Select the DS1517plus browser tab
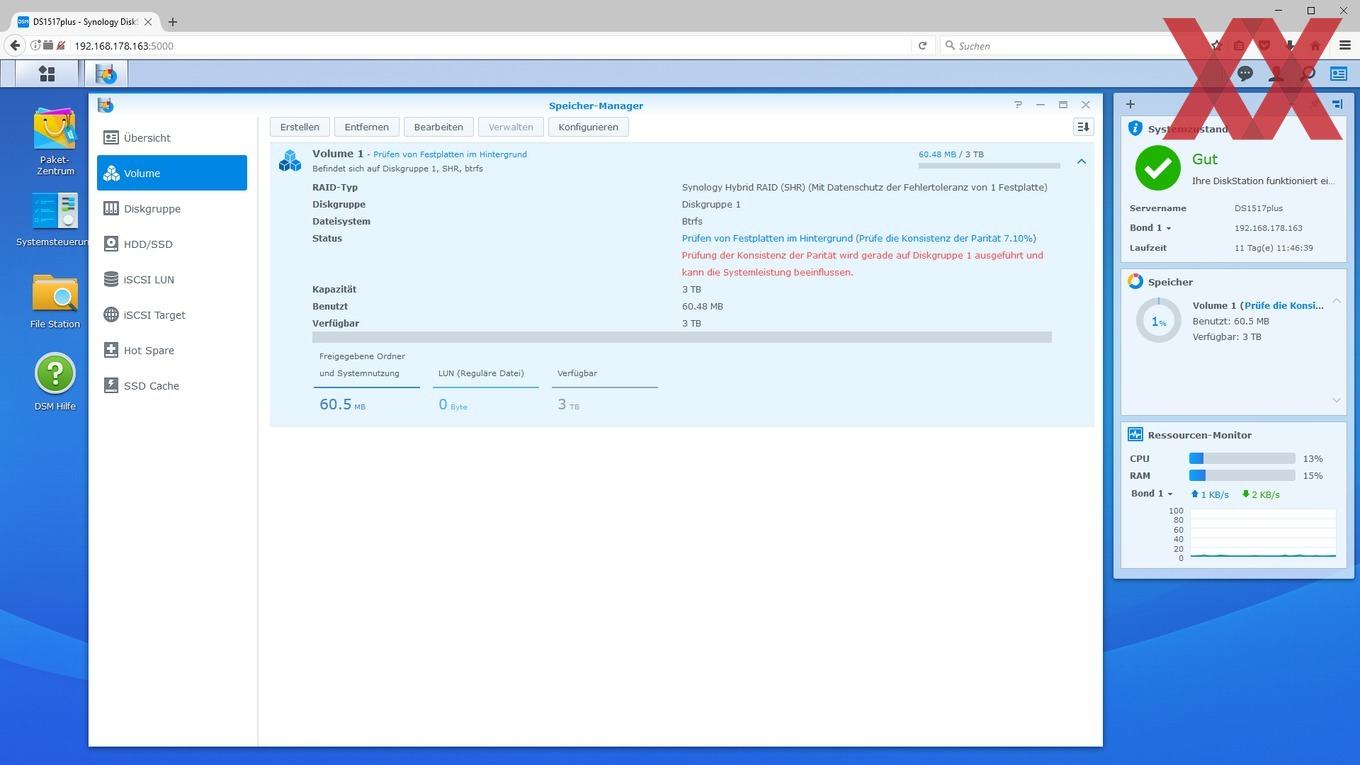The width and height of the screenshot is (1360, 765). pyautogui.click(x=84, y=21)
